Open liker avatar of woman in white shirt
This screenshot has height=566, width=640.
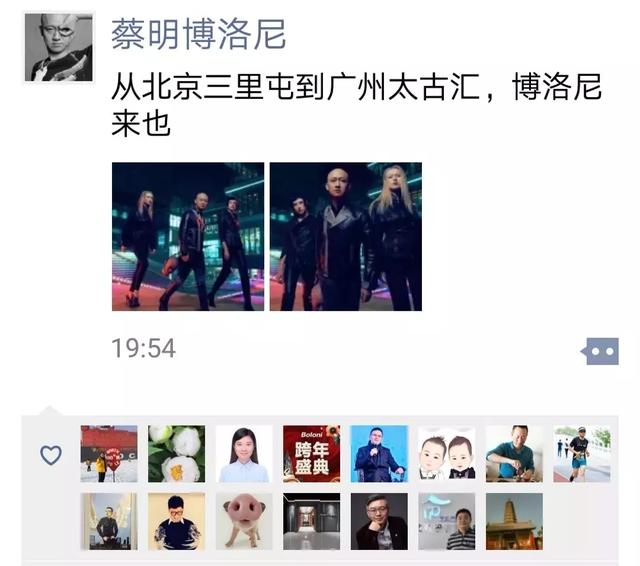point(244,454)
